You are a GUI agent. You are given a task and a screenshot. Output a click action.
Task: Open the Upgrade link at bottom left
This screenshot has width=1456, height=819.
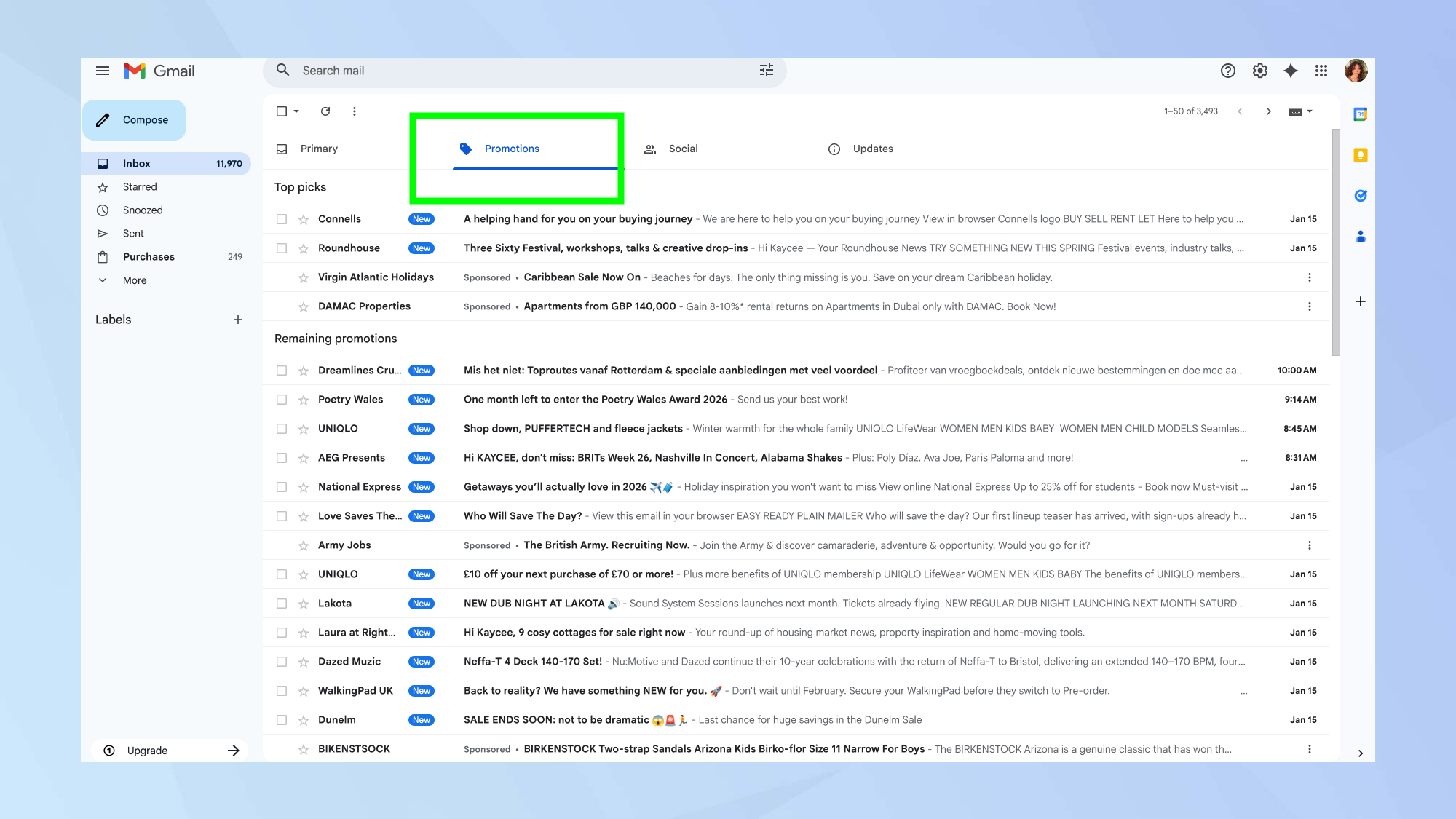[x=147, y=750]
